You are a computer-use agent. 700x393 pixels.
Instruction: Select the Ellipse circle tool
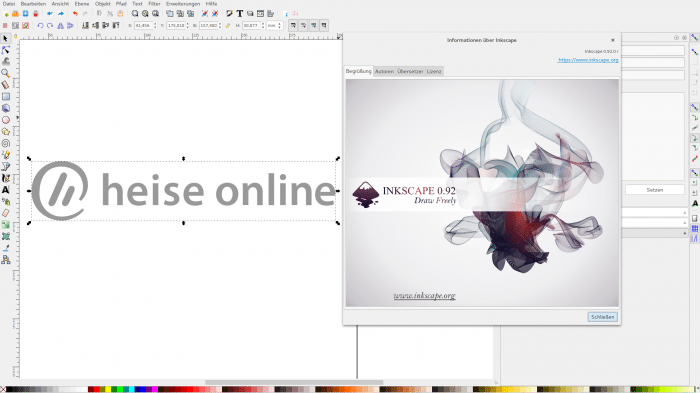click(x=6, y=120)
